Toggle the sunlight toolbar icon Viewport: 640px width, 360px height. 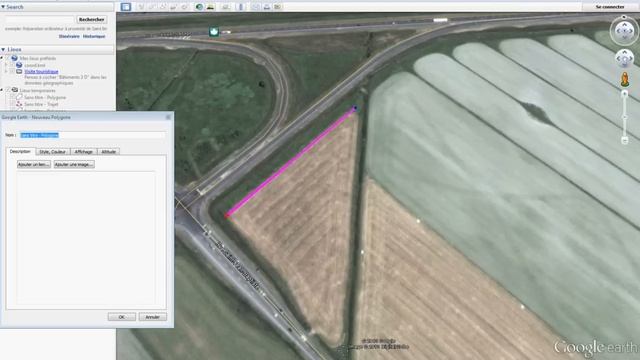click(210, 7)
